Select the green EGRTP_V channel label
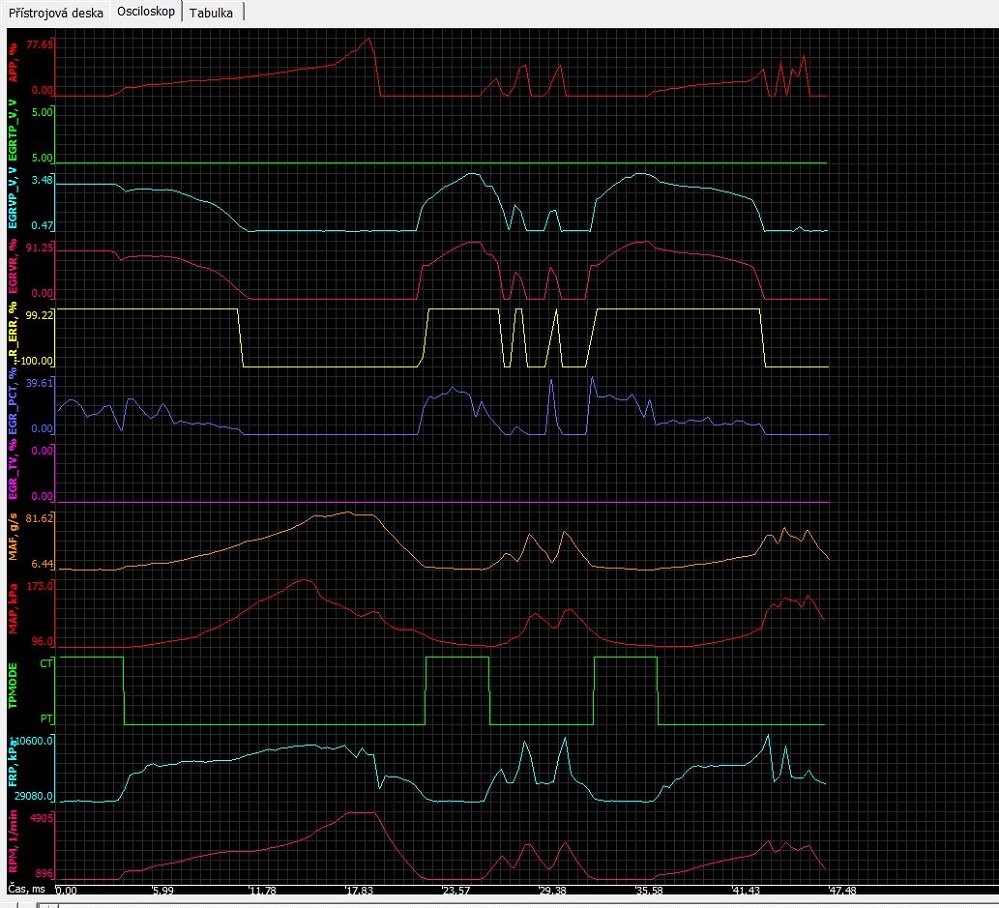This screenshot has width=999, height=908. click(12, 131)
